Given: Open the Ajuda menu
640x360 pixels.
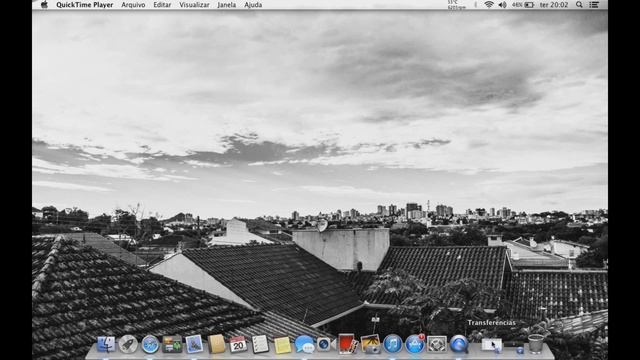Looking at the screenshot, I should [253, 5].
